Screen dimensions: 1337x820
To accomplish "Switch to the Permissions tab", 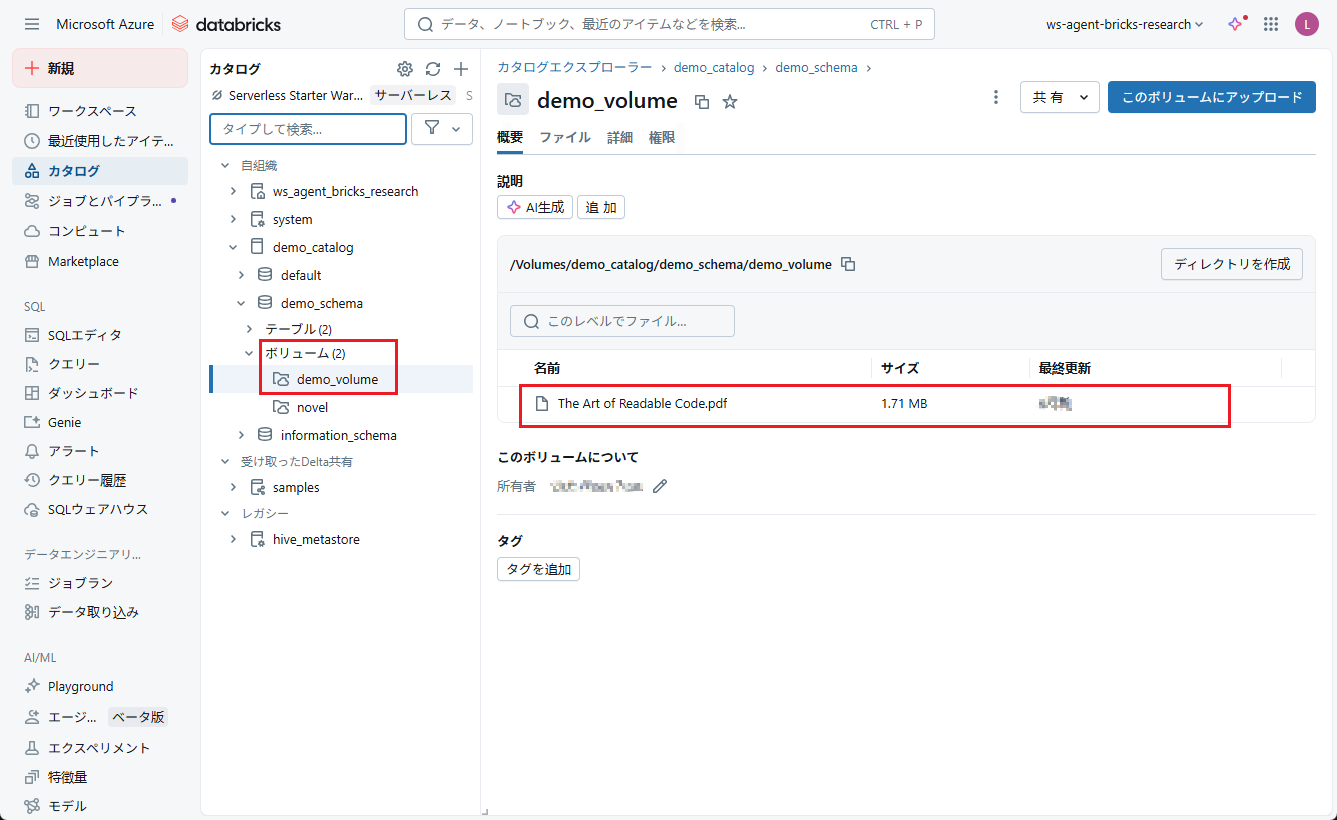I will coord(662,138).
